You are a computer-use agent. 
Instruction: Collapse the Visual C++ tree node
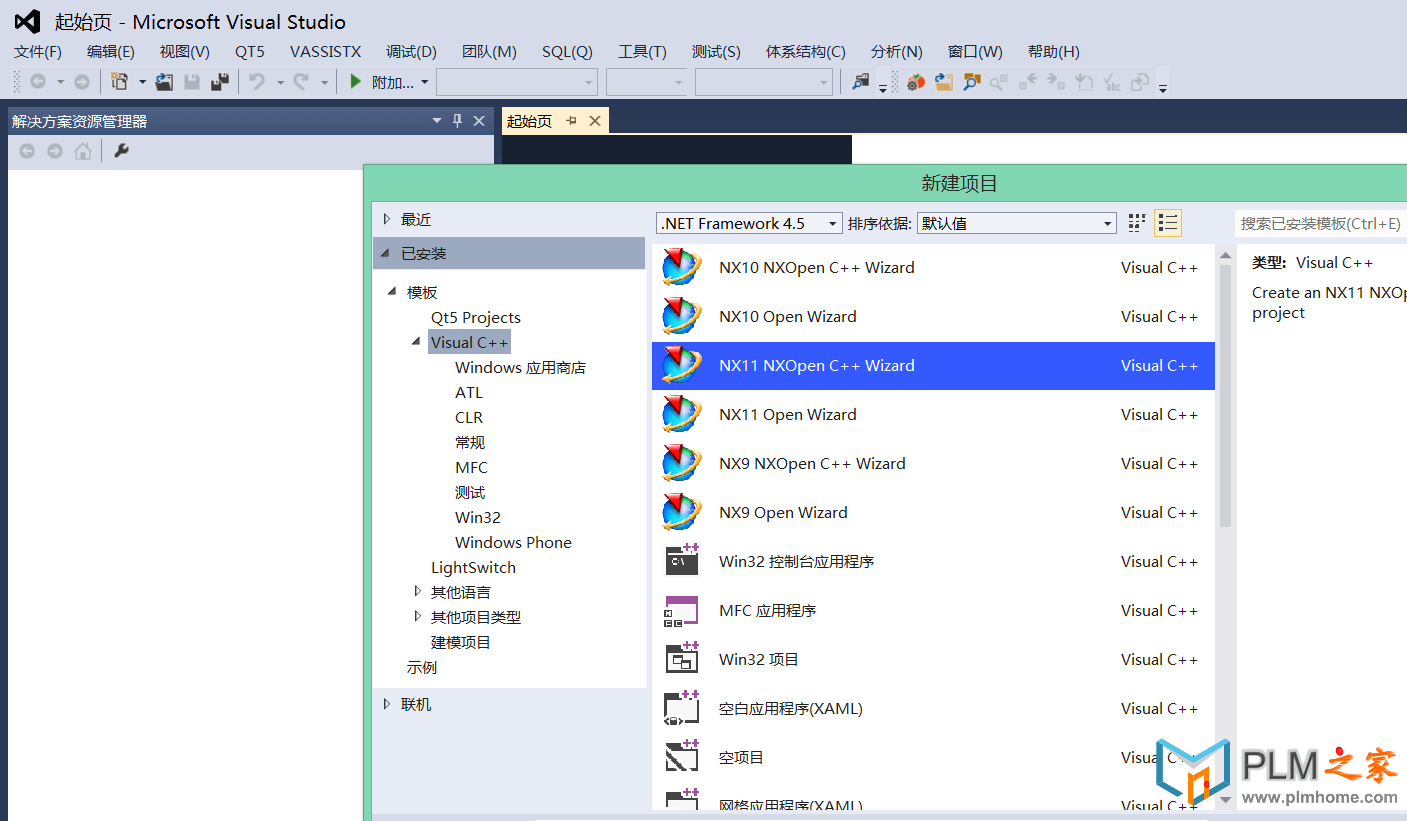click(416, 342)
